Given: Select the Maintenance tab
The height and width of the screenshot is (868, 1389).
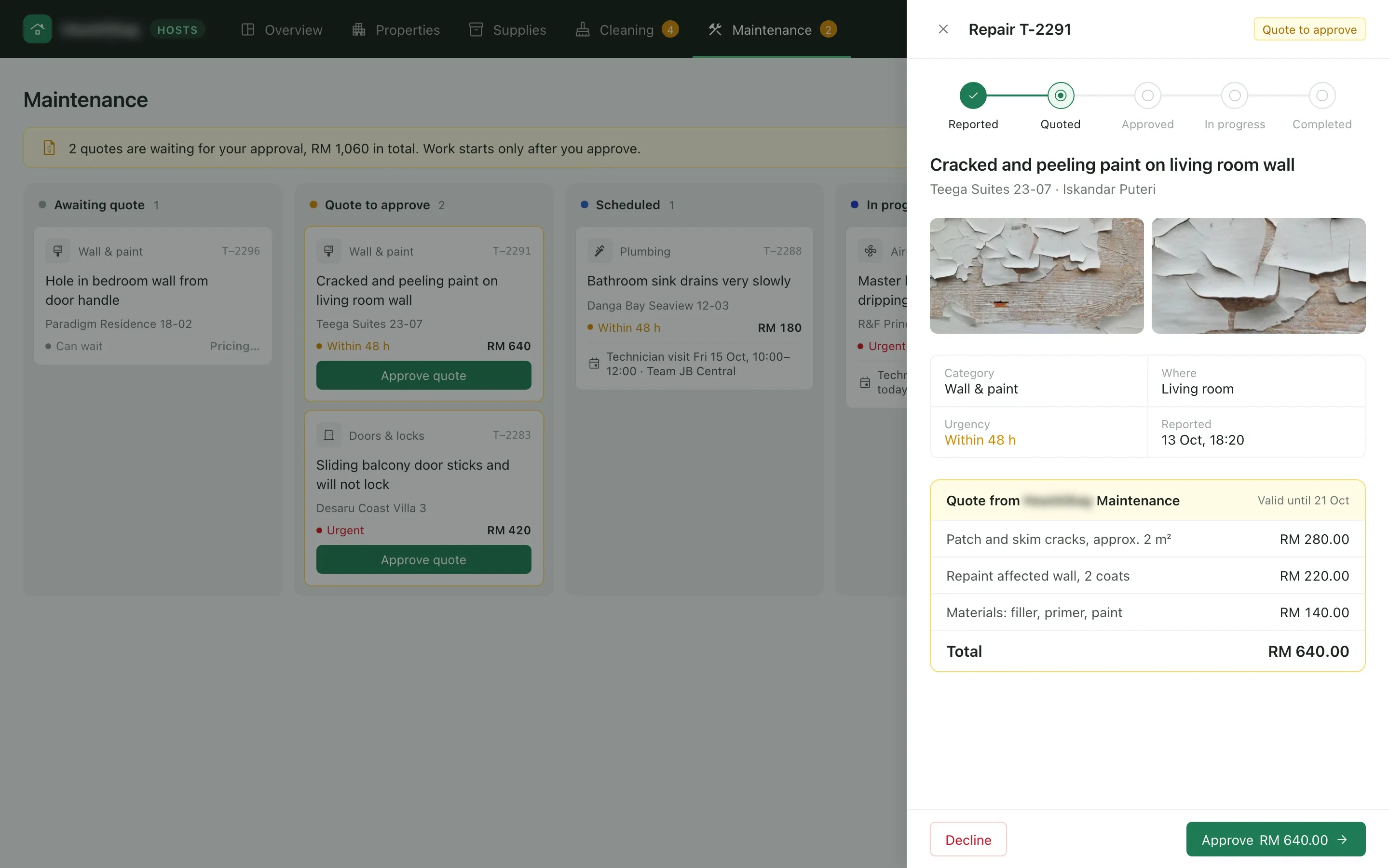Looking at the screenshot, I should pos(771,29).
